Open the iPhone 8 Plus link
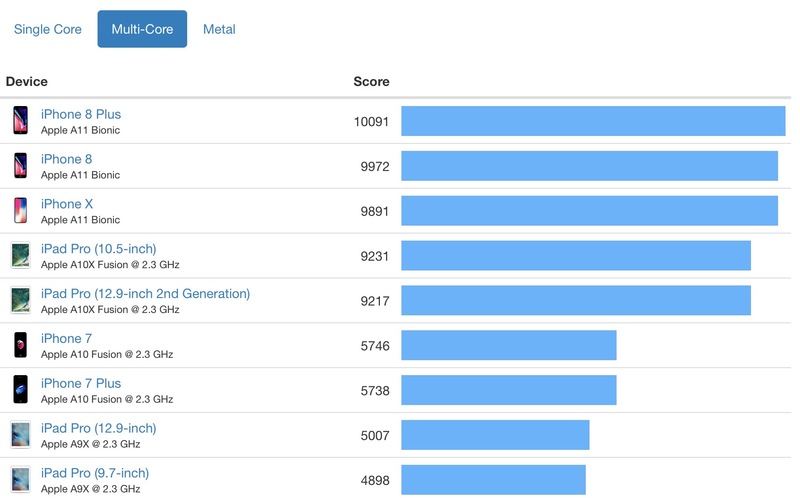800x498 pixels. 81,114
